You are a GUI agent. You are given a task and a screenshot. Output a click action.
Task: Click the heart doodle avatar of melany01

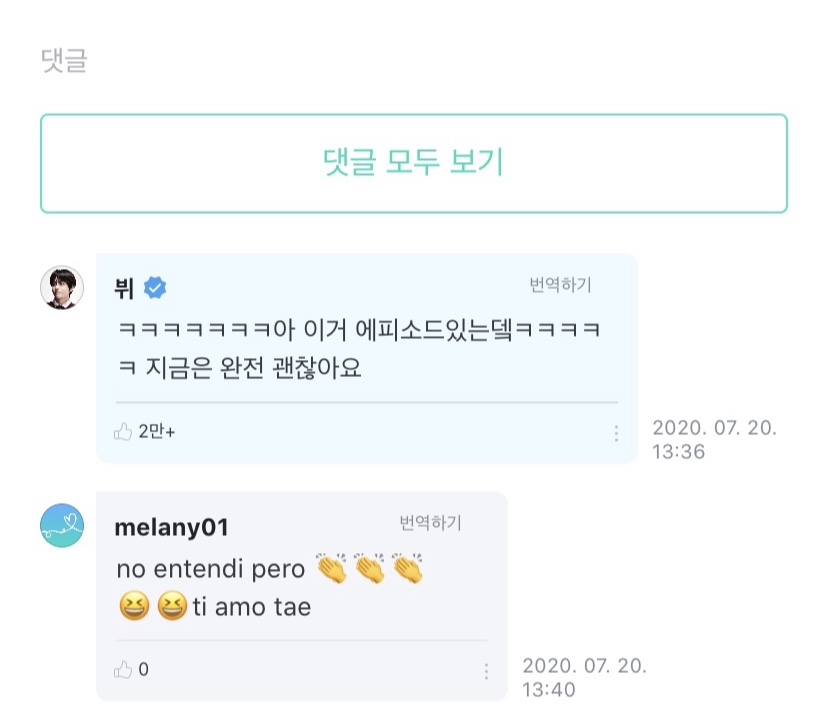point(60,523)
